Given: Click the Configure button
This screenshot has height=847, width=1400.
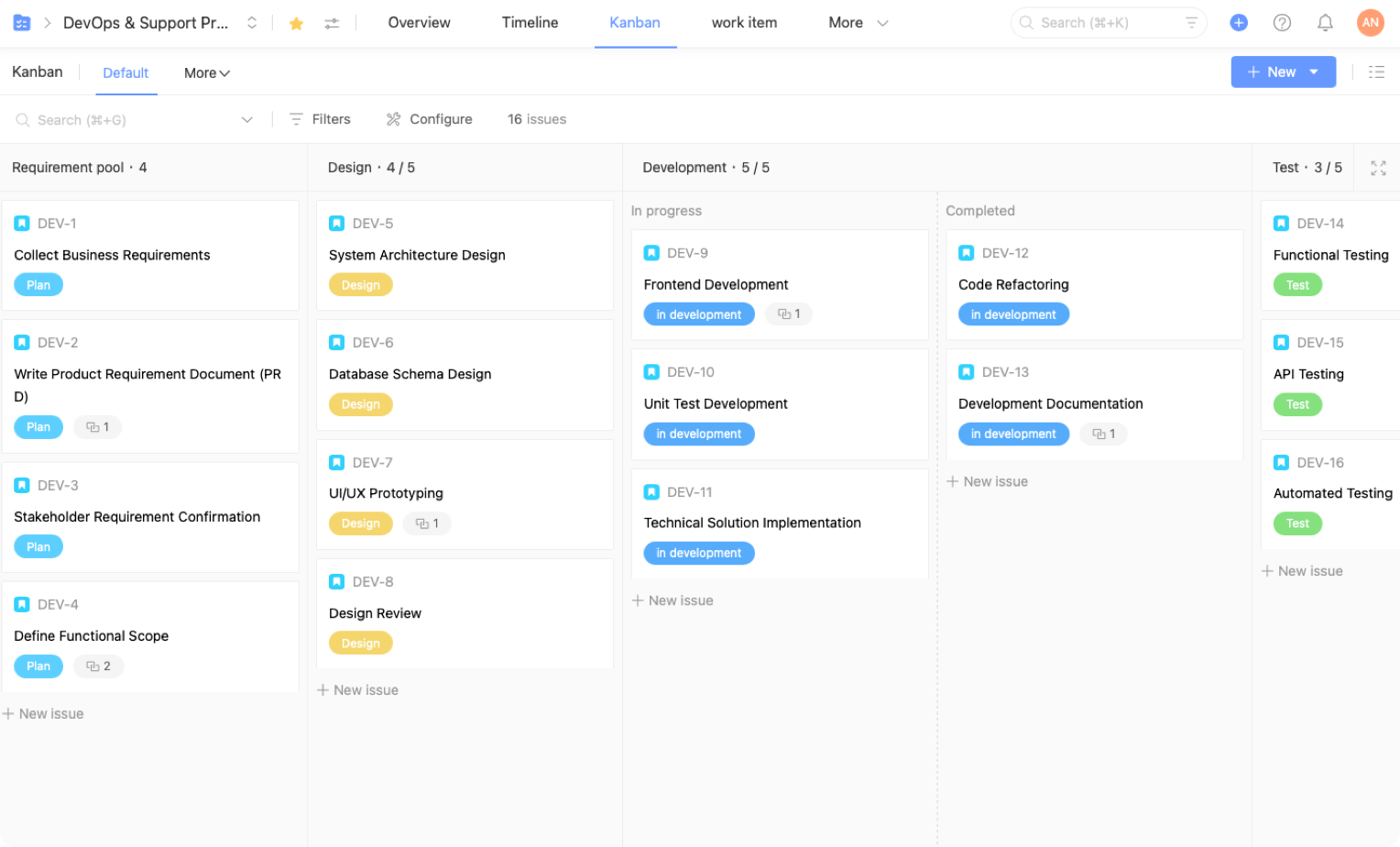Looking at the screenshot, I should [429, 119].
